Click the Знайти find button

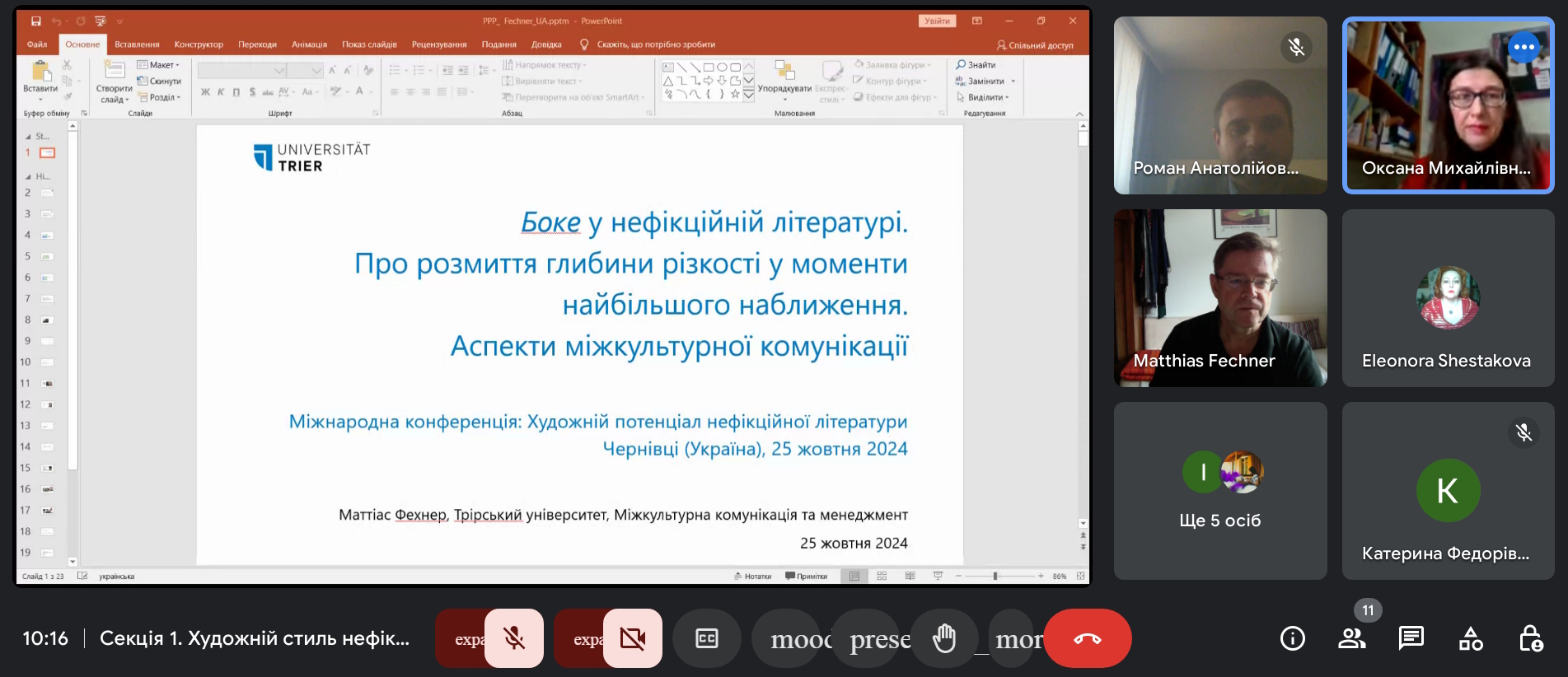click(976, 65)
